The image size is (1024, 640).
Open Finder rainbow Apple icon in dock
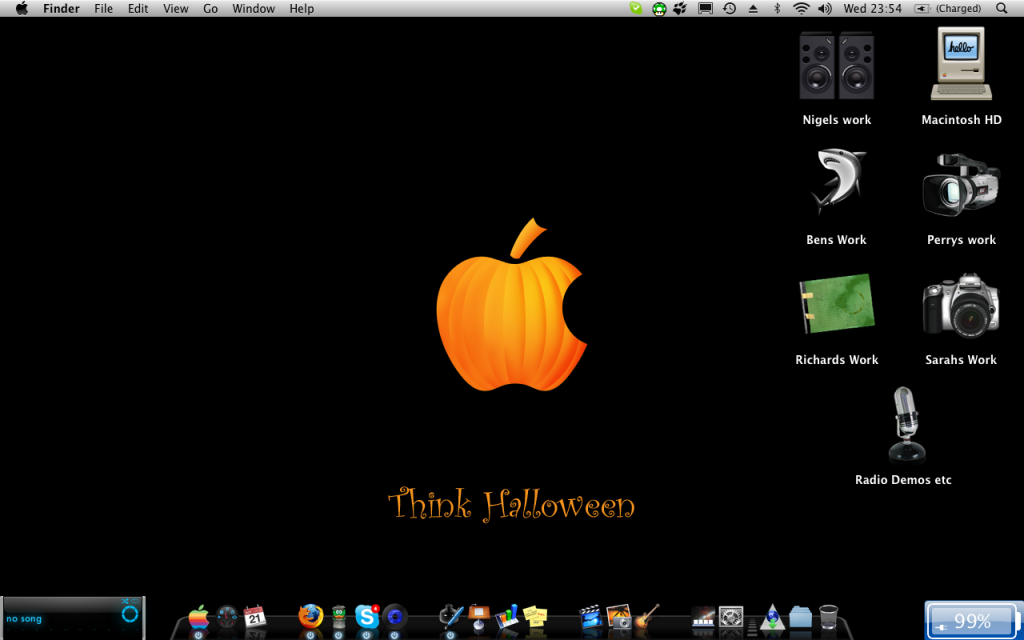tap(199, 617)
